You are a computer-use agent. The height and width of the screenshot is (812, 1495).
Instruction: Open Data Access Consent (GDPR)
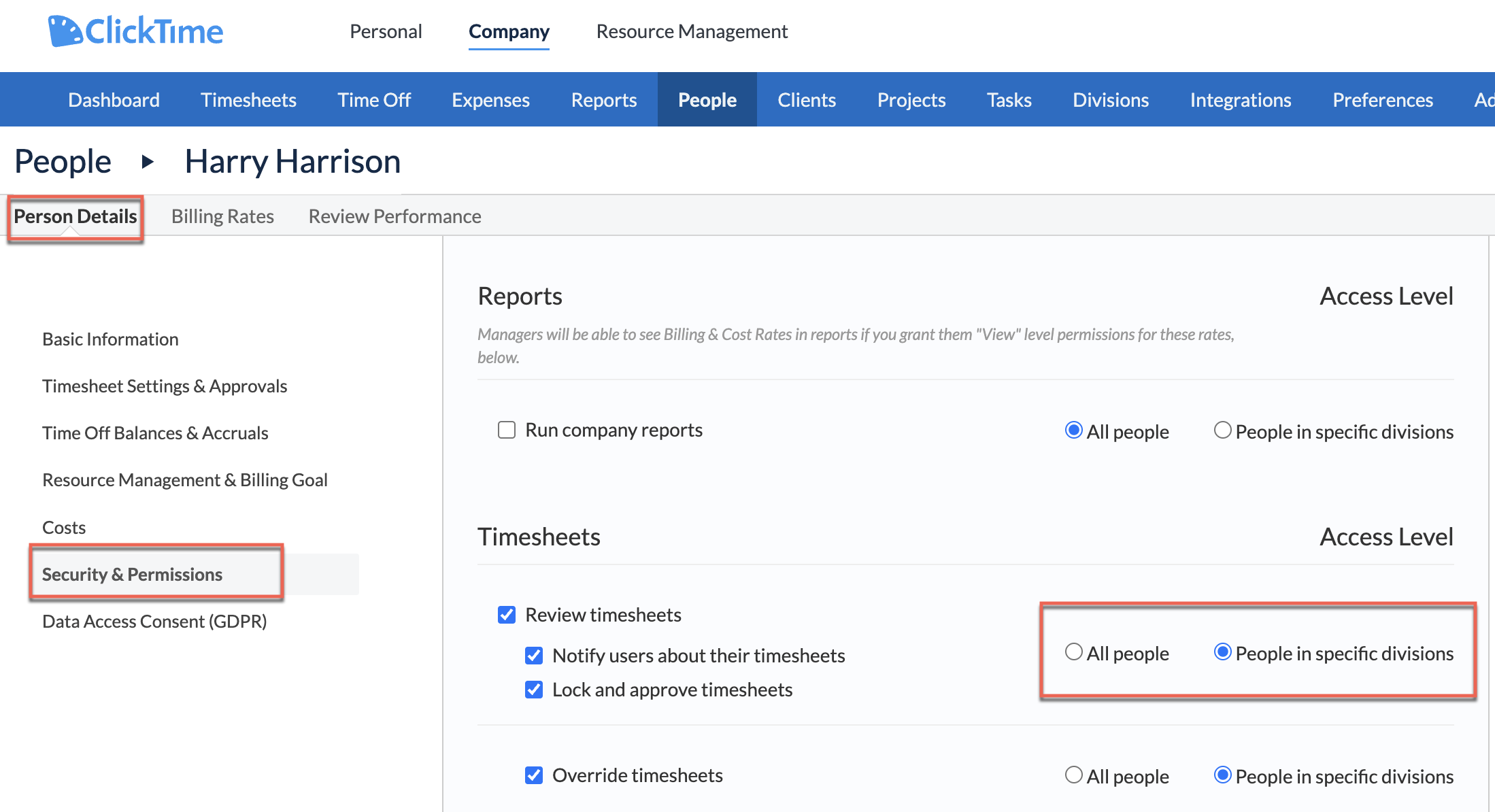154,621
